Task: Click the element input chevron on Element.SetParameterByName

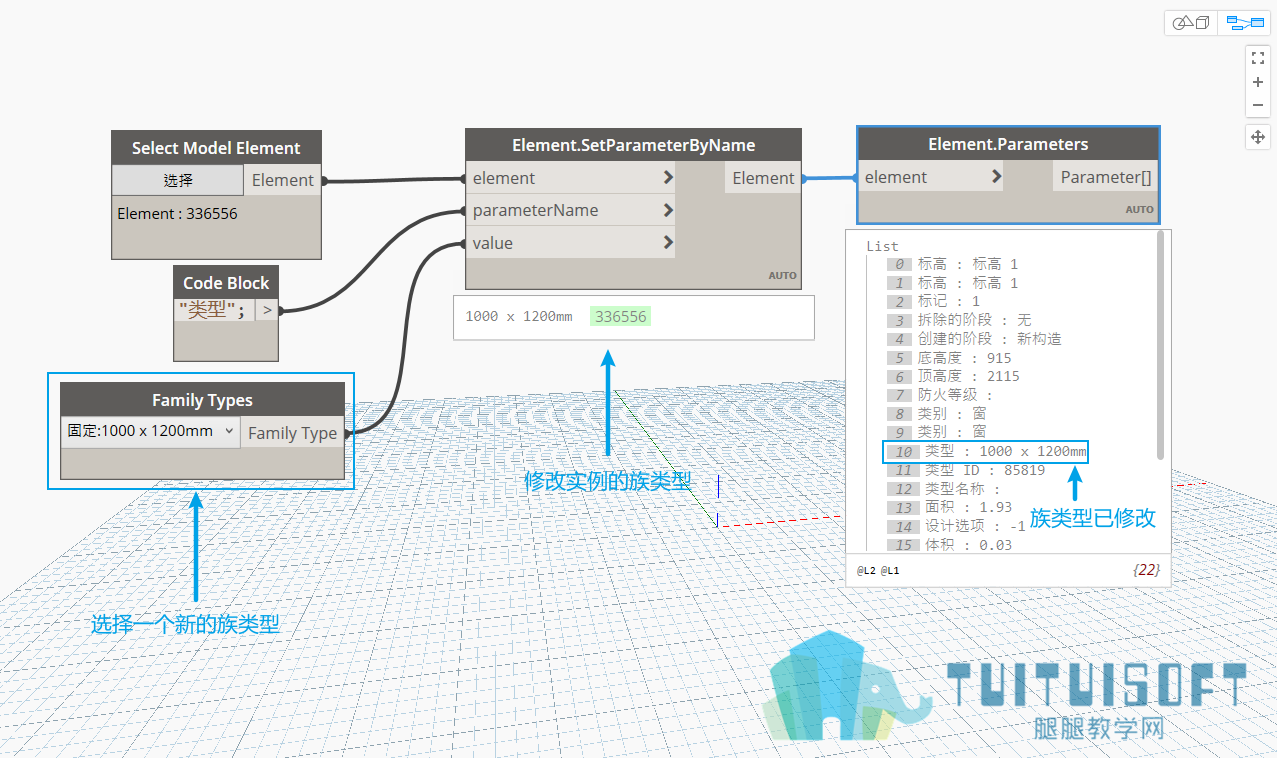Action: pos(668,178)
